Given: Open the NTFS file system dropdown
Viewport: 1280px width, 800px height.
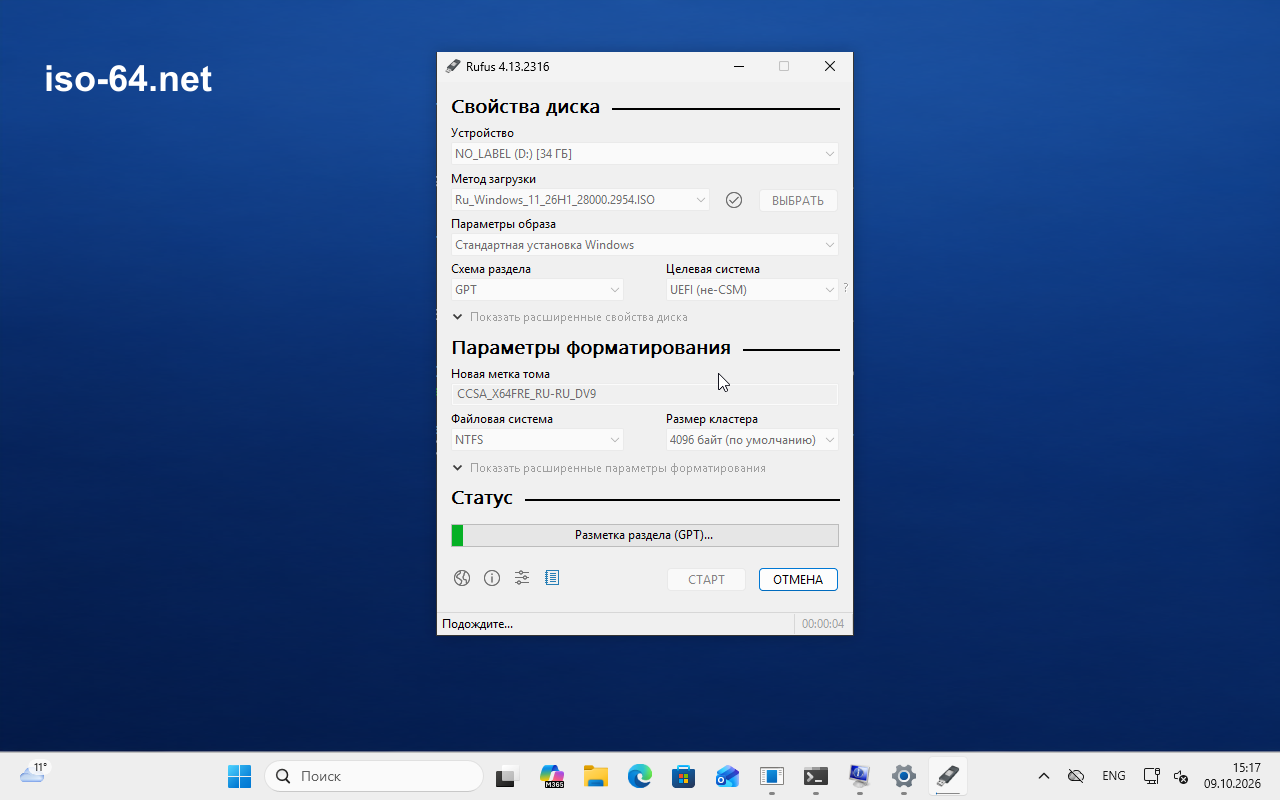Looking at the screenshot, I should coord(537,440).
